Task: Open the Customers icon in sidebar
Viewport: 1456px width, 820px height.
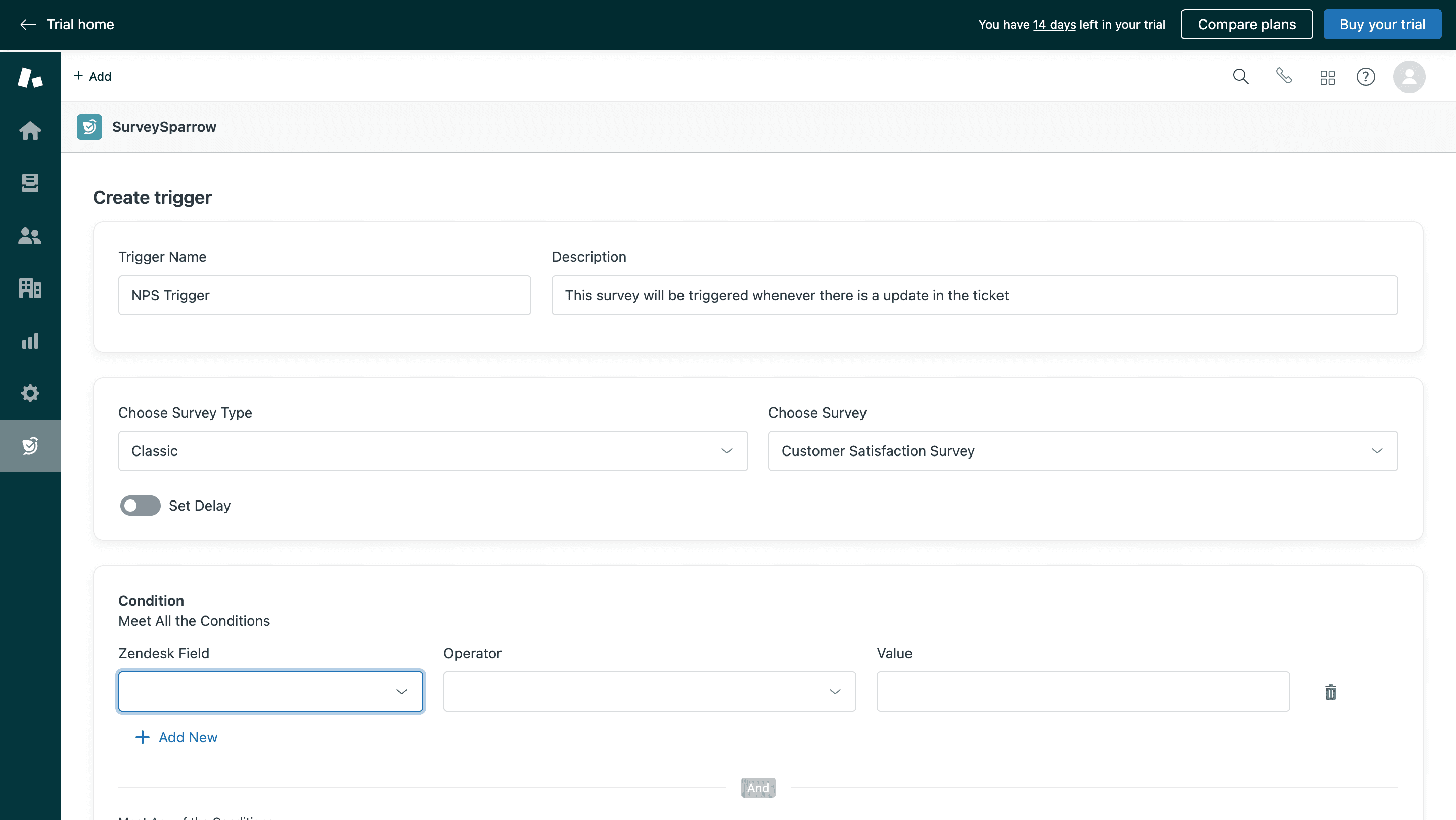Action: pyautogui.click(x=30, y=236)
